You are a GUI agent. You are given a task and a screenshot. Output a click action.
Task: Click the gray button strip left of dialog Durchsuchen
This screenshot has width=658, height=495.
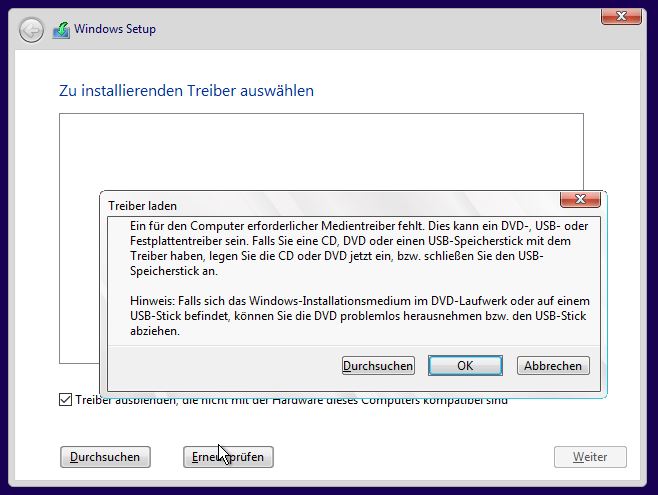coord(220,366)
